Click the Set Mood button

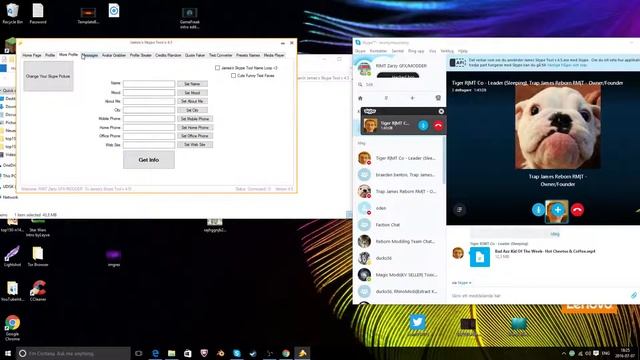pos(192,93)
